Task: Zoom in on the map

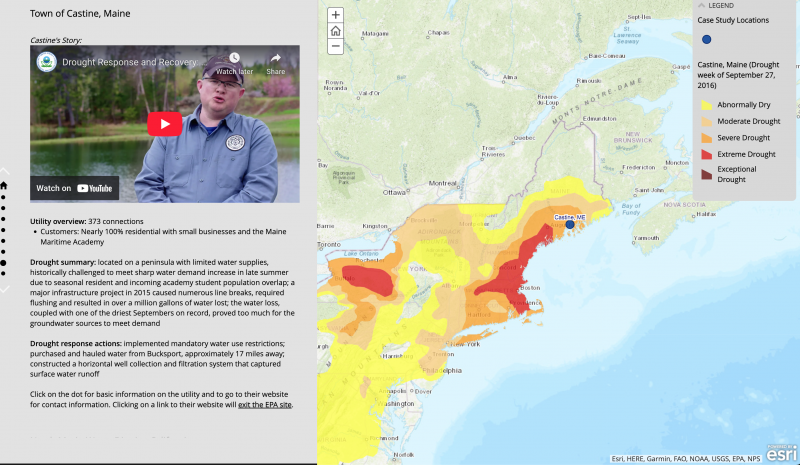Action: click(x=336, y=15)
